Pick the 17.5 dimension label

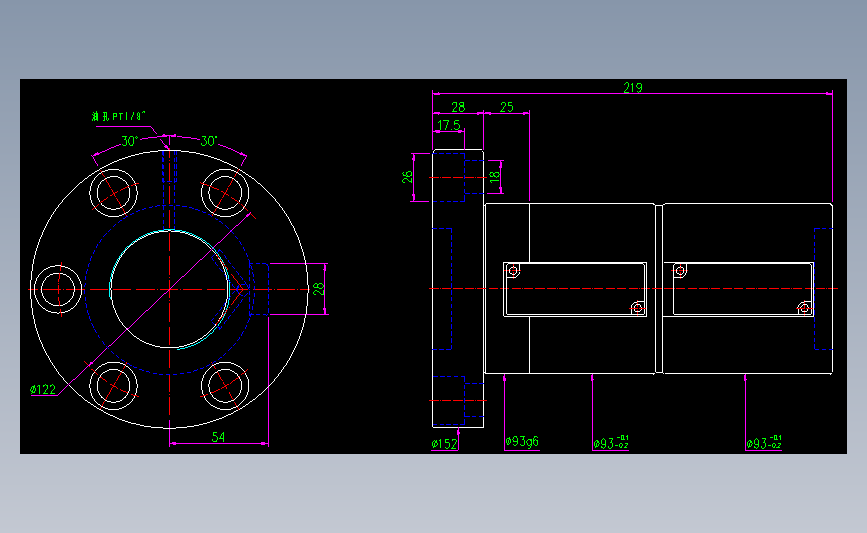pos(448,125)
